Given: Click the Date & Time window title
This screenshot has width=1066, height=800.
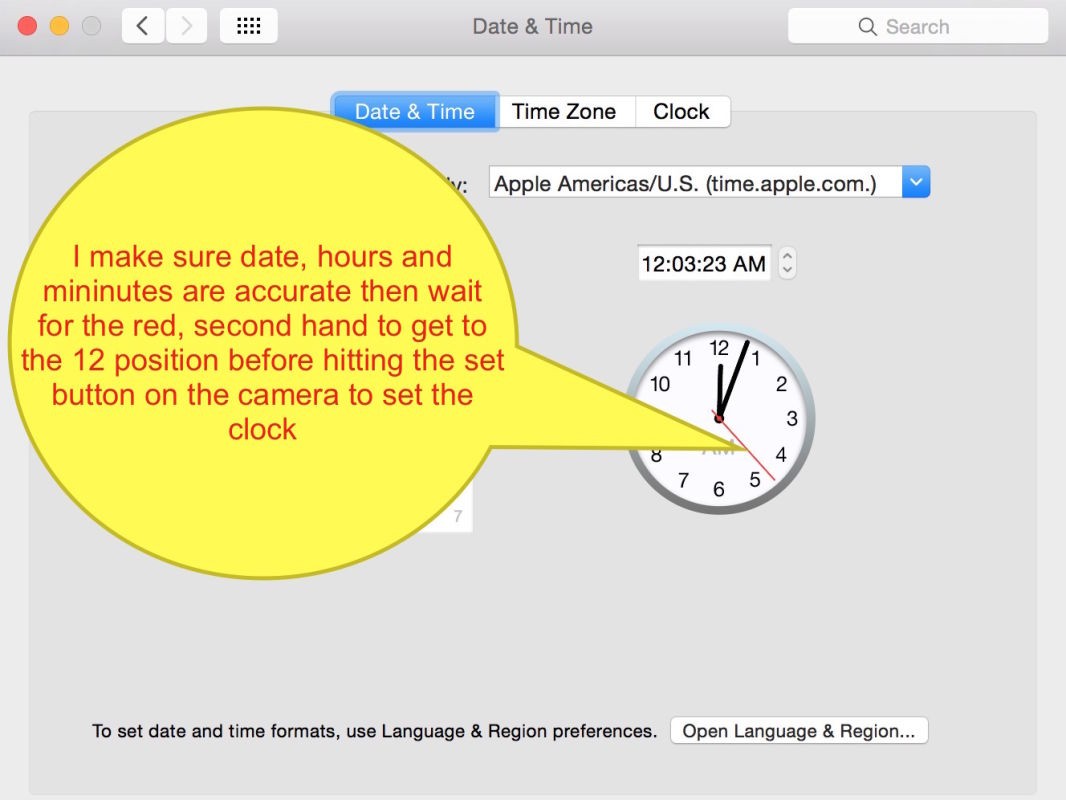Looking at the screenshot, I should [x=532, y=27].
